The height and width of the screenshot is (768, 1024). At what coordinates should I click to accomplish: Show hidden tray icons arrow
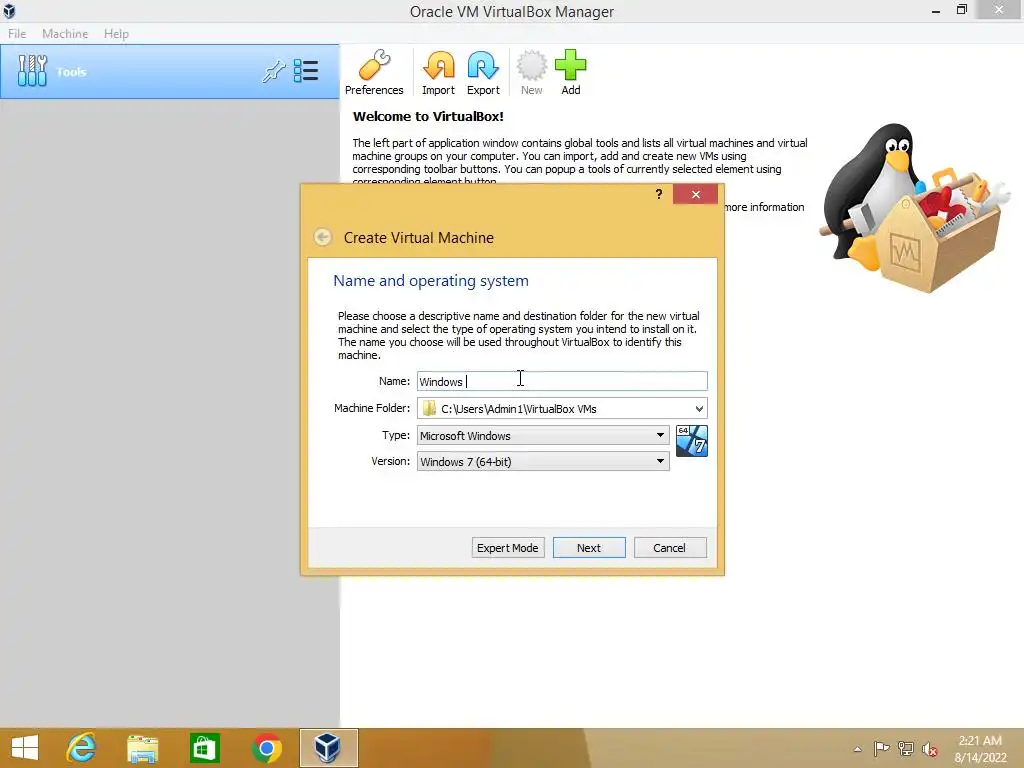point(857,749)
